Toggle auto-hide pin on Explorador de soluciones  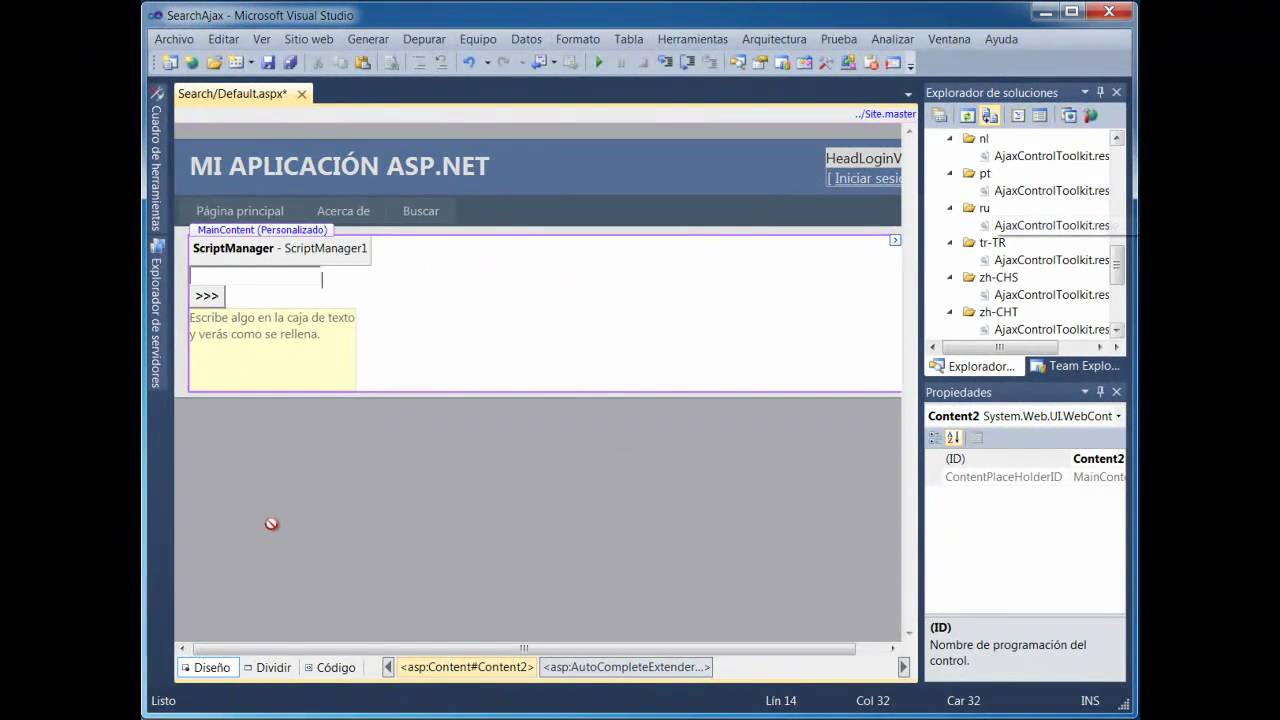[x=1100, y=92]
